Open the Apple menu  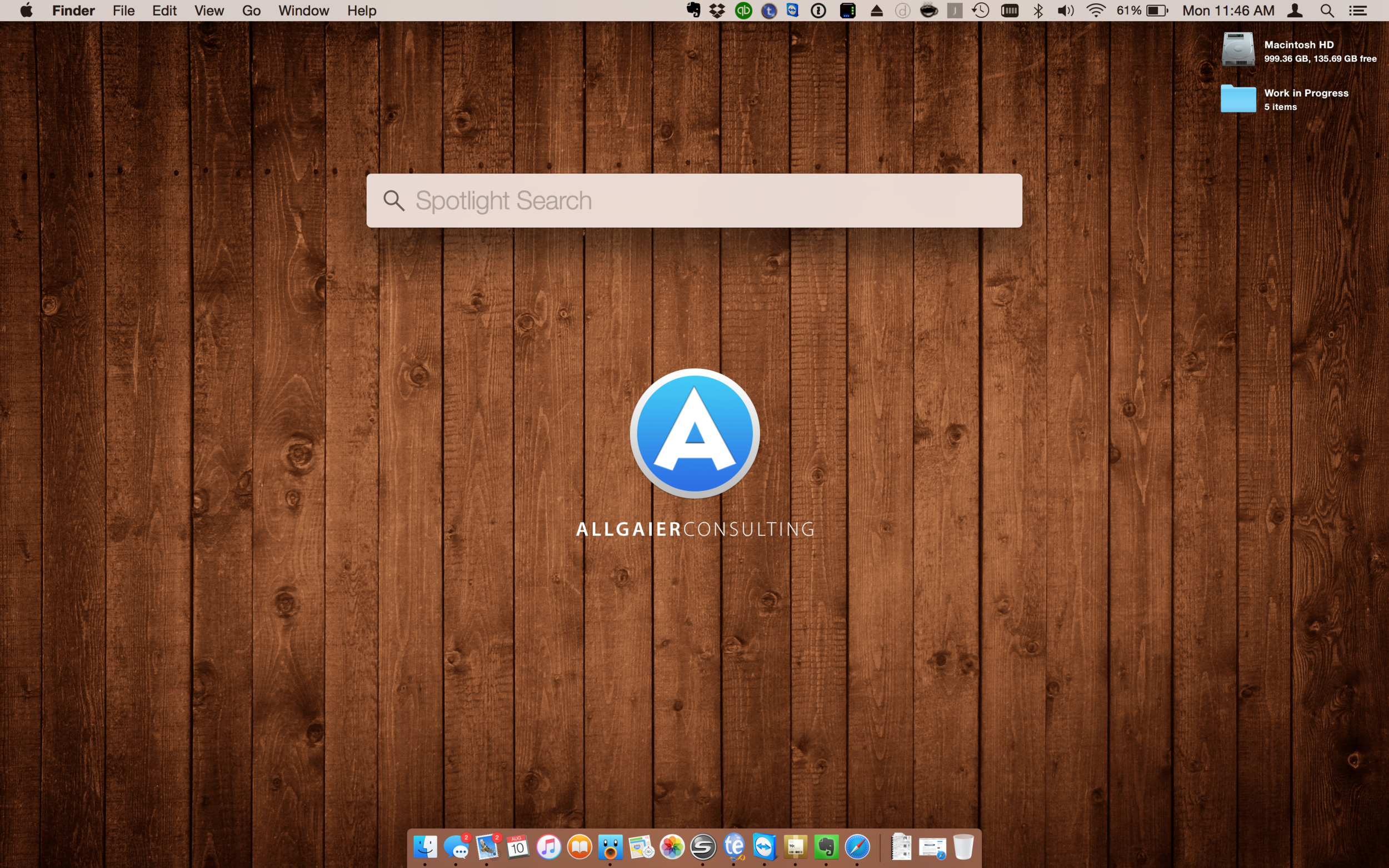point(26,11)
